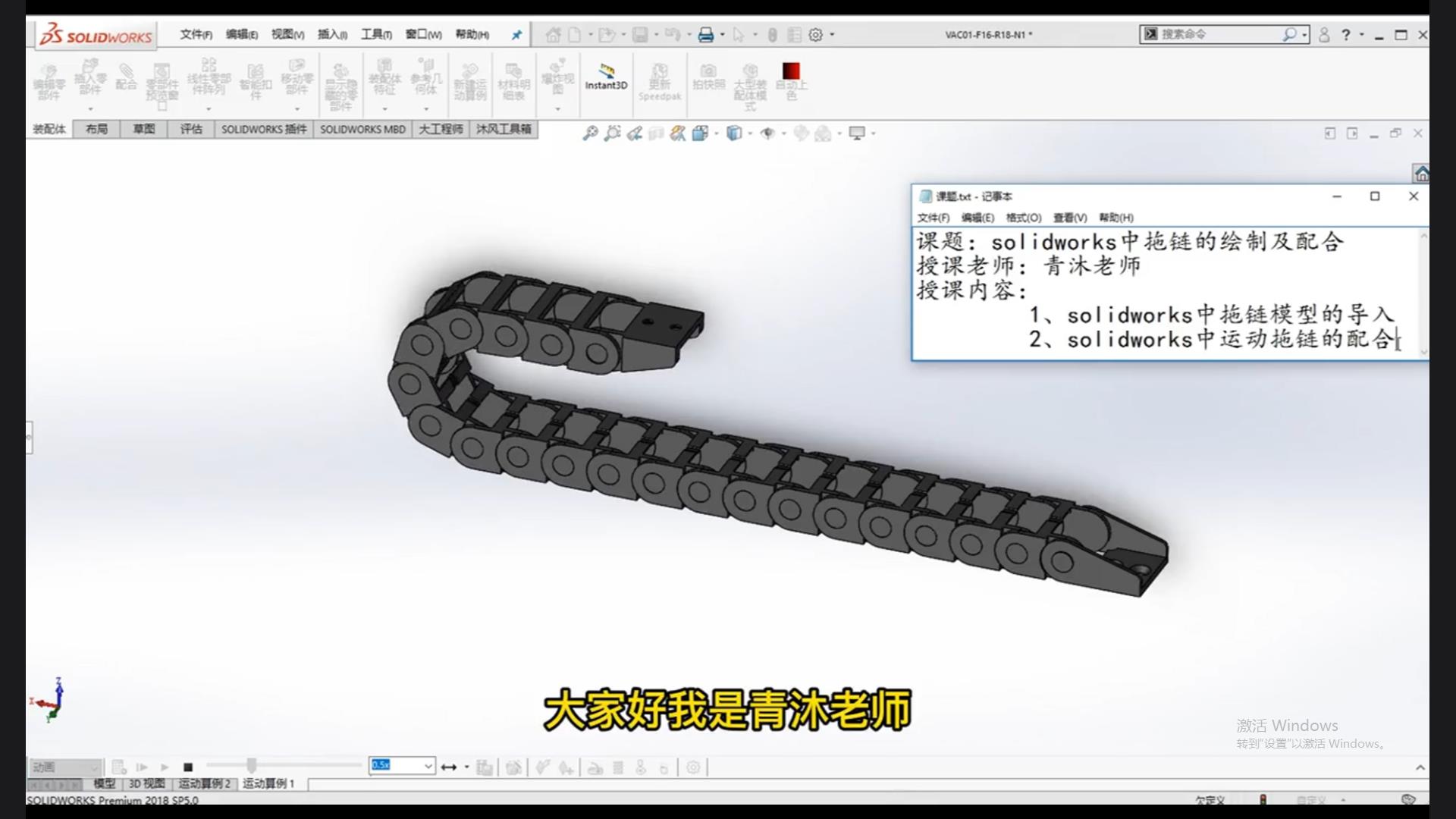Click the Save disk icon
Image resolution: width=1456 pixels, height=819 pixels.
640,35
